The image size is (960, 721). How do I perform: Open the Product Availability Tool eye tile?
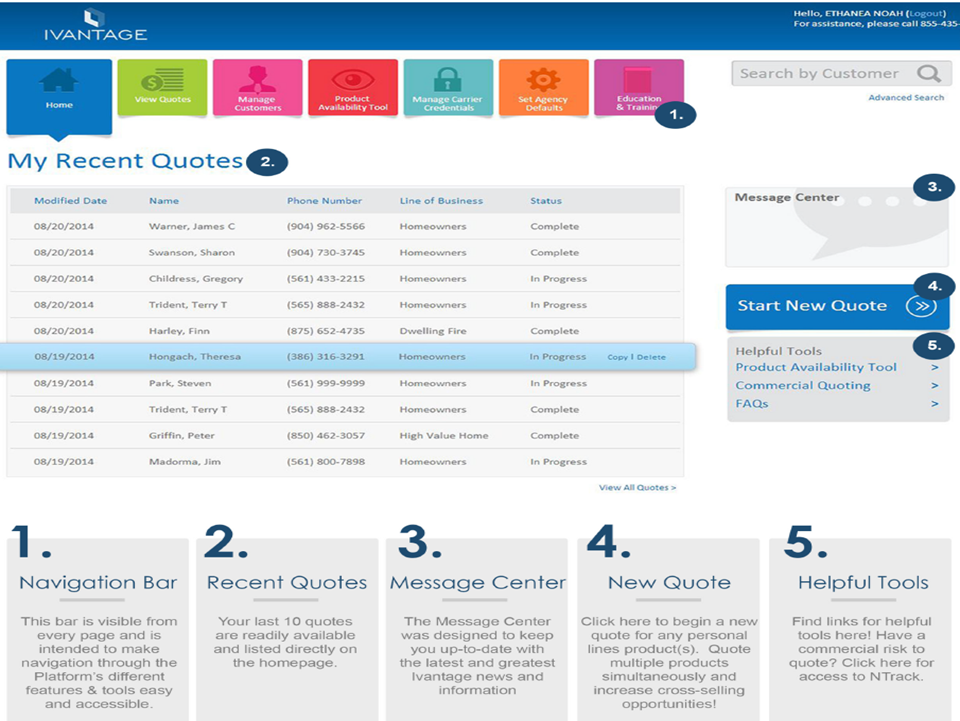tap(351, 86)
